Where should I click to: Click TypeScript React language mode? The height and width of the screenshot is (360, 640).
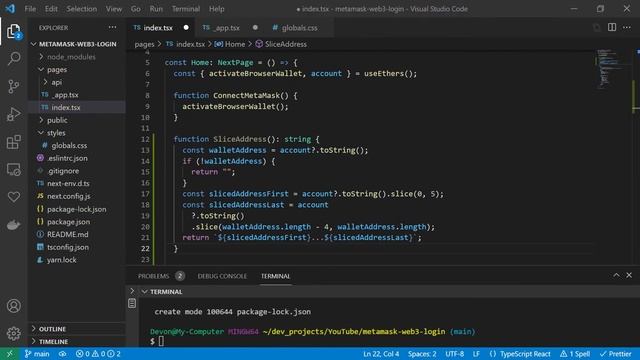[525, 354]
